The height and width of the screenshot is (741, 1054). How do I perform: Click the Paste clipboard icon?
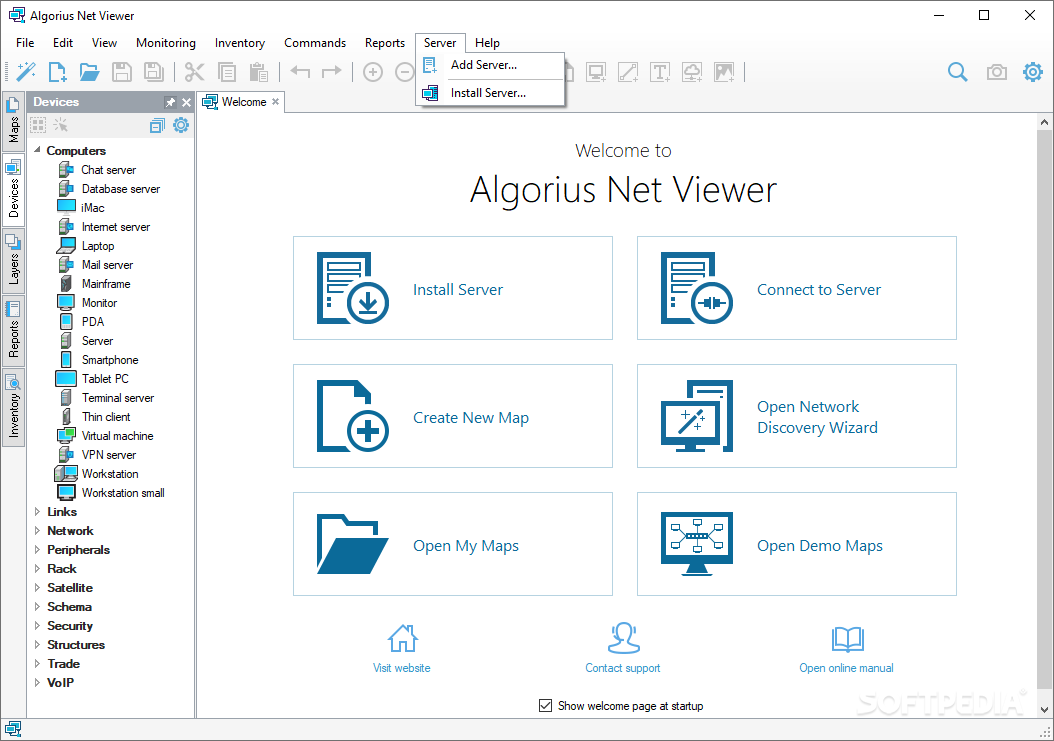259,71
